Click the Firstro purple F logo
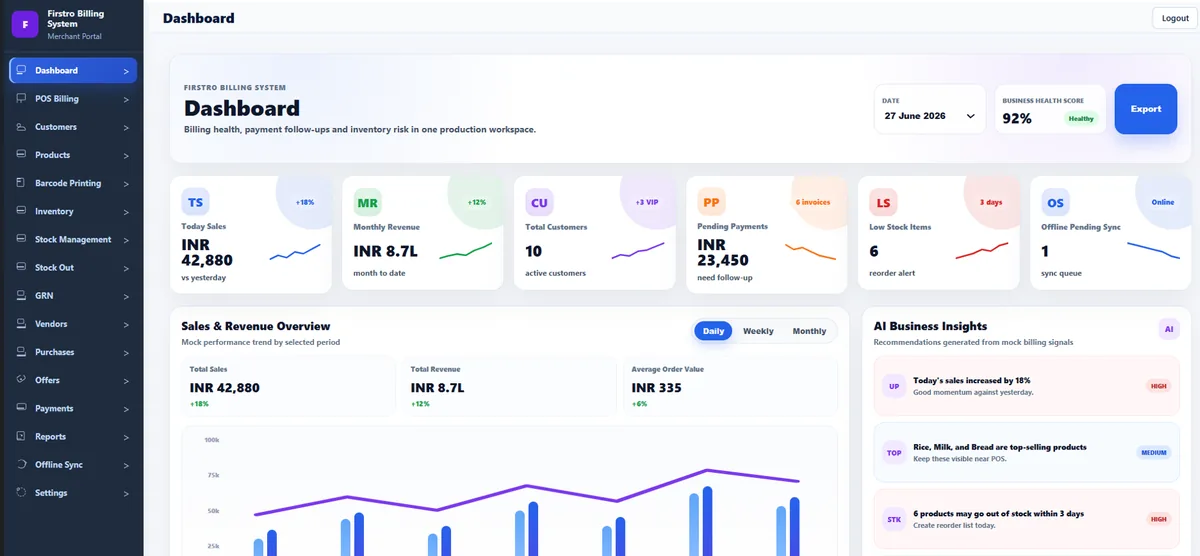 (x=24, y=24)
